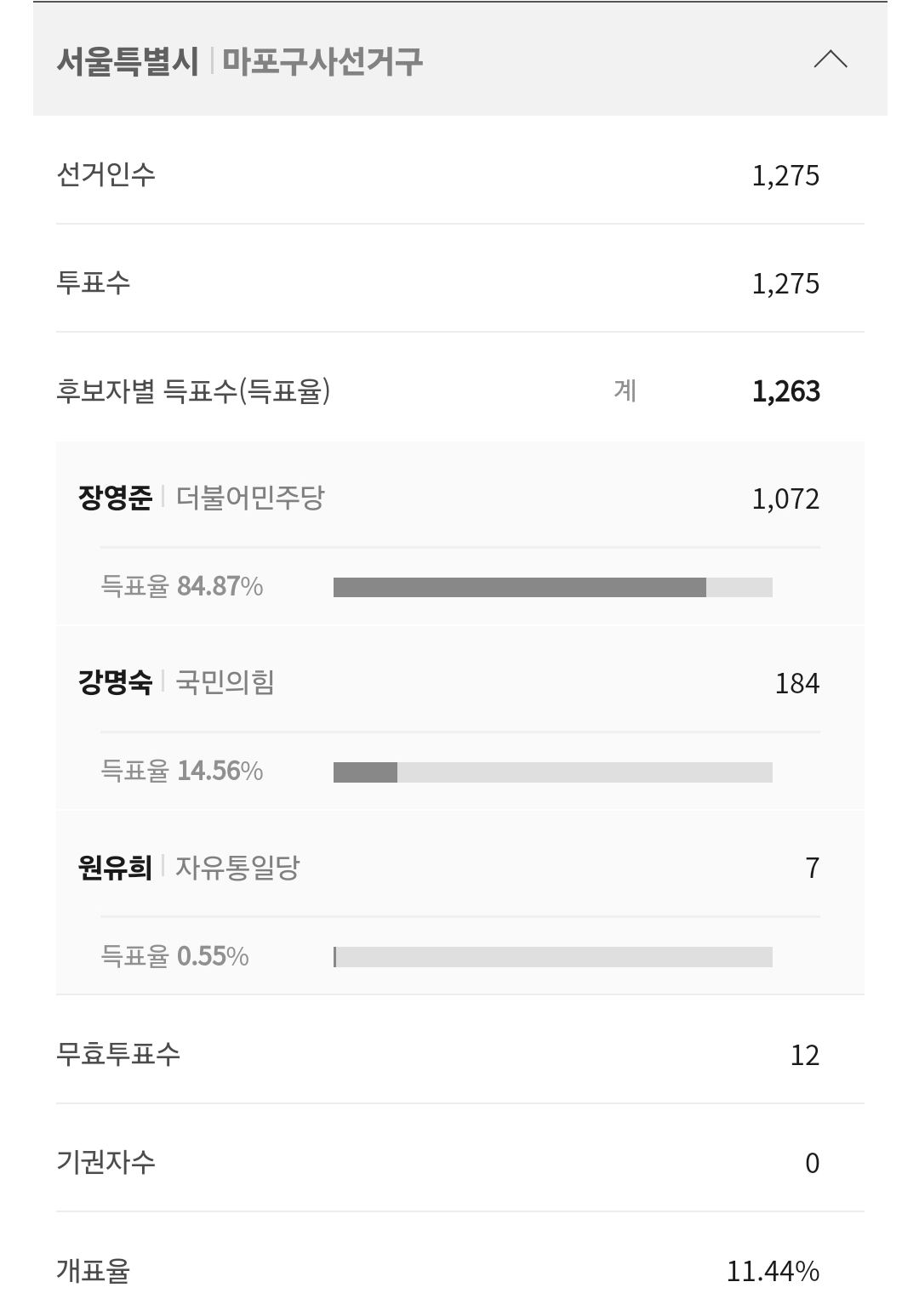919x1316 pixels.
Task: Select the 국민의힘 party label
Action: click(225, 682)
